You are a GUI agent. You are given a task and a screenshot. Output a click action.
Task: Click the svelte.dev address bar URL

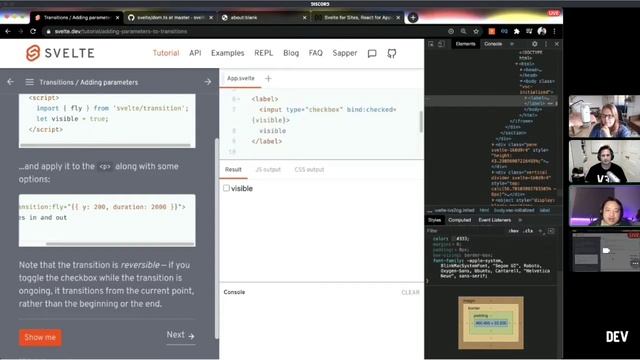point(121,31)
